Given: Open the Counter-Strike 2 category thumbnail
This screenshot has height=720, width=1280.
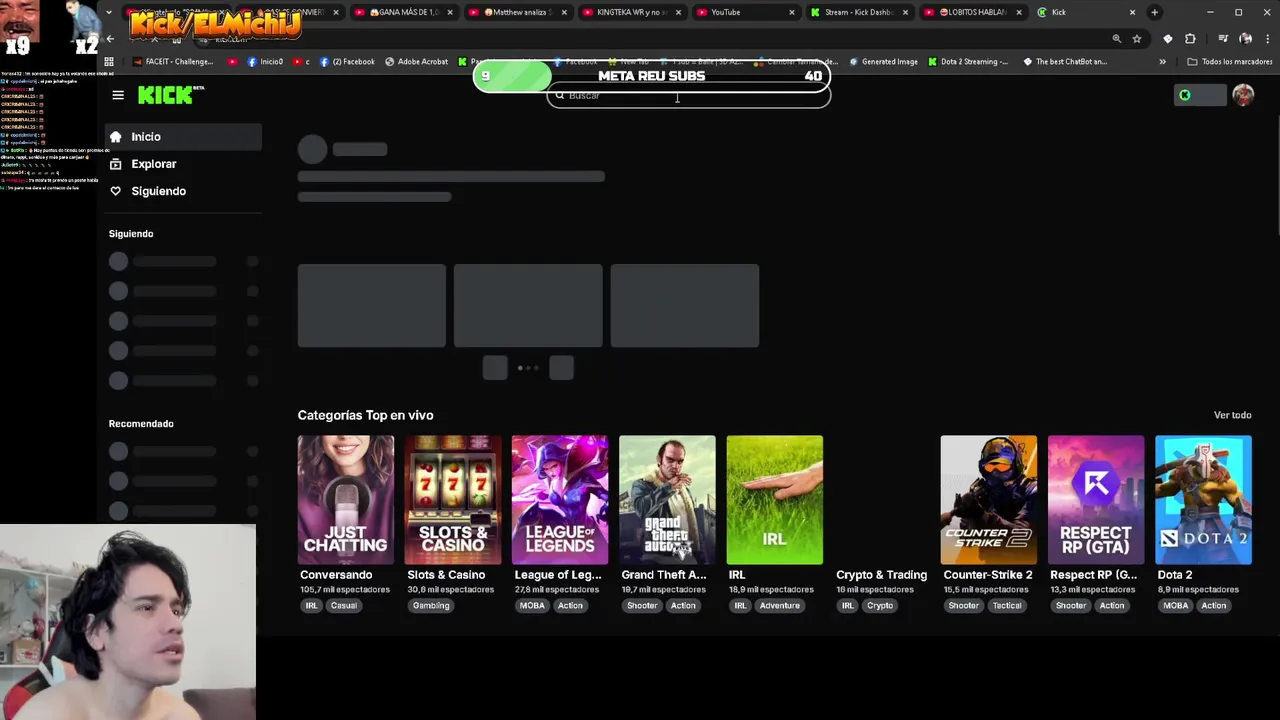Looking at the screenshot, I should point(989,500).
